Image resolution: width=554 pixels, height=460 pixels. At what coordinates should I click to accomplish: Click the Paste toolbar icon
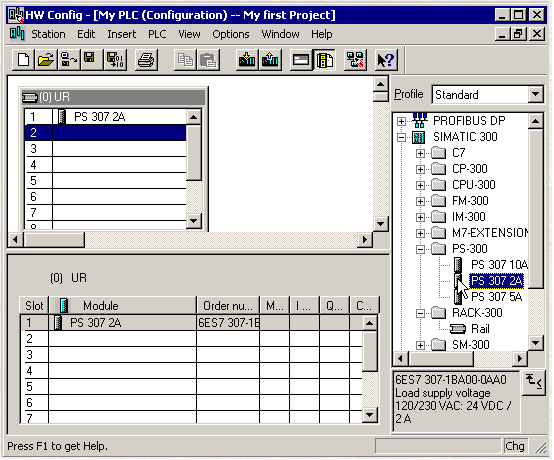208,60
